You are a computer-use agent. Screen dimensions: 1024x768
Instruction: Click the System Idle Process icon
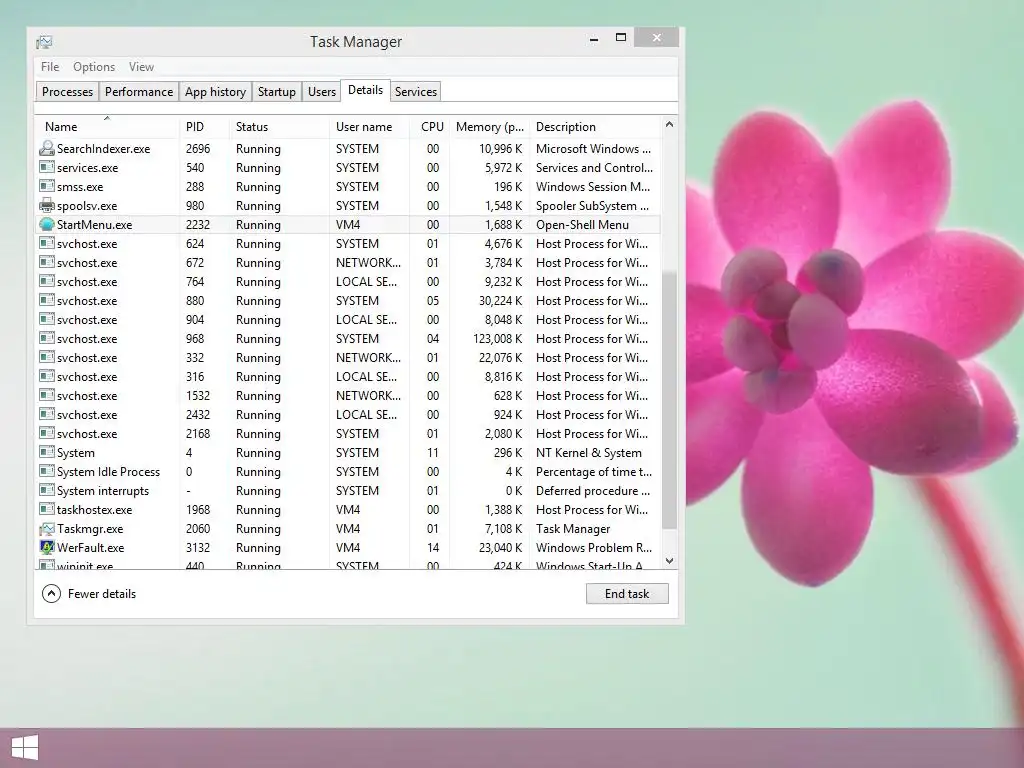tap(47, 471)
